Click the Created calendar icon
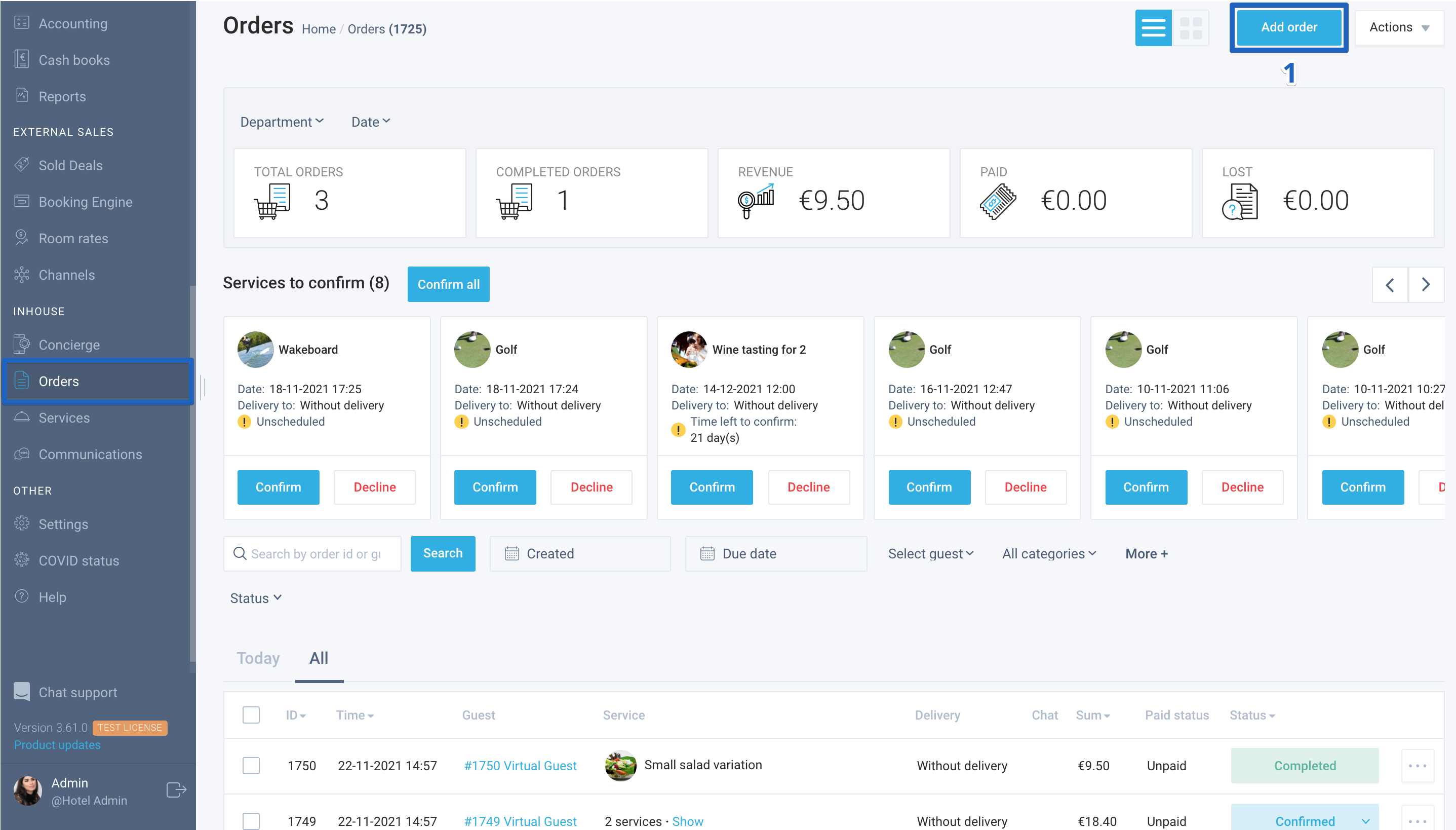 click(511, 553)
